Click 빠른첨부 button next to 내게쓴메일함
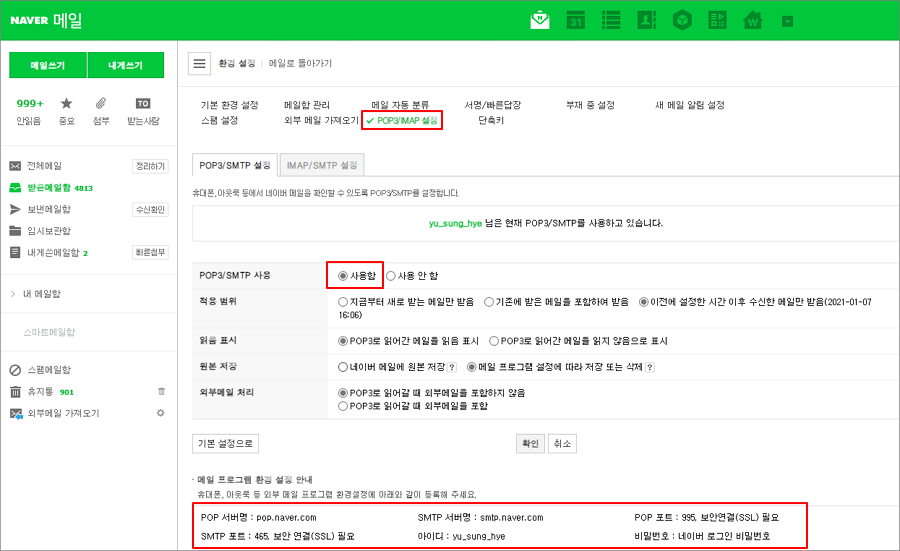Screen dimensions: 900x551 pos(150,253)
